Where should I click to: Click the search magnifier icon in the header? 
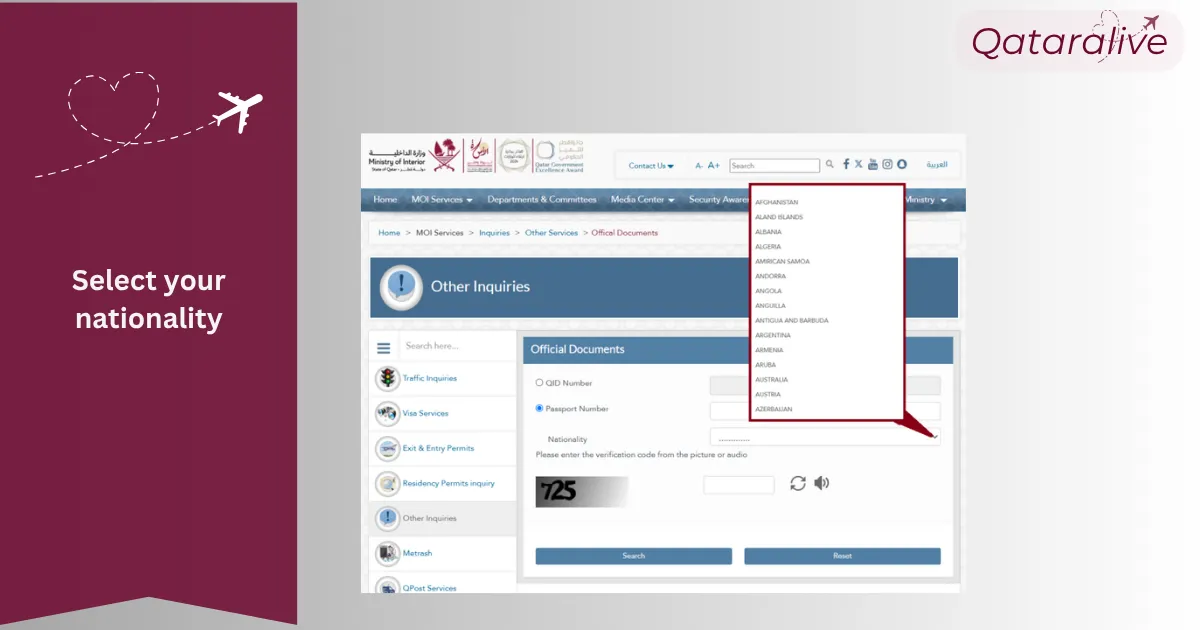tap(829, 165)
